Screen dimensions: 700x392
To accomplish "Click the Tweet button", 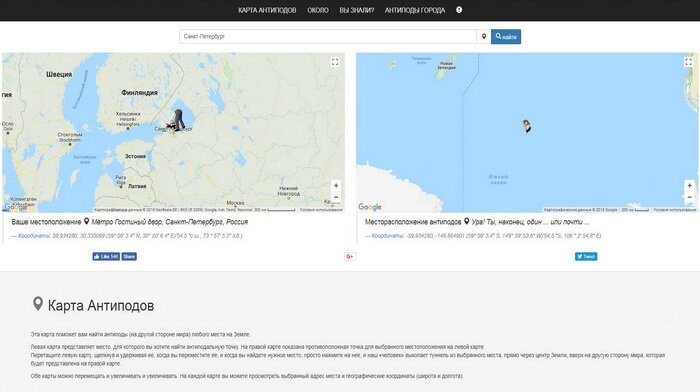I will (x=586, y=256).
